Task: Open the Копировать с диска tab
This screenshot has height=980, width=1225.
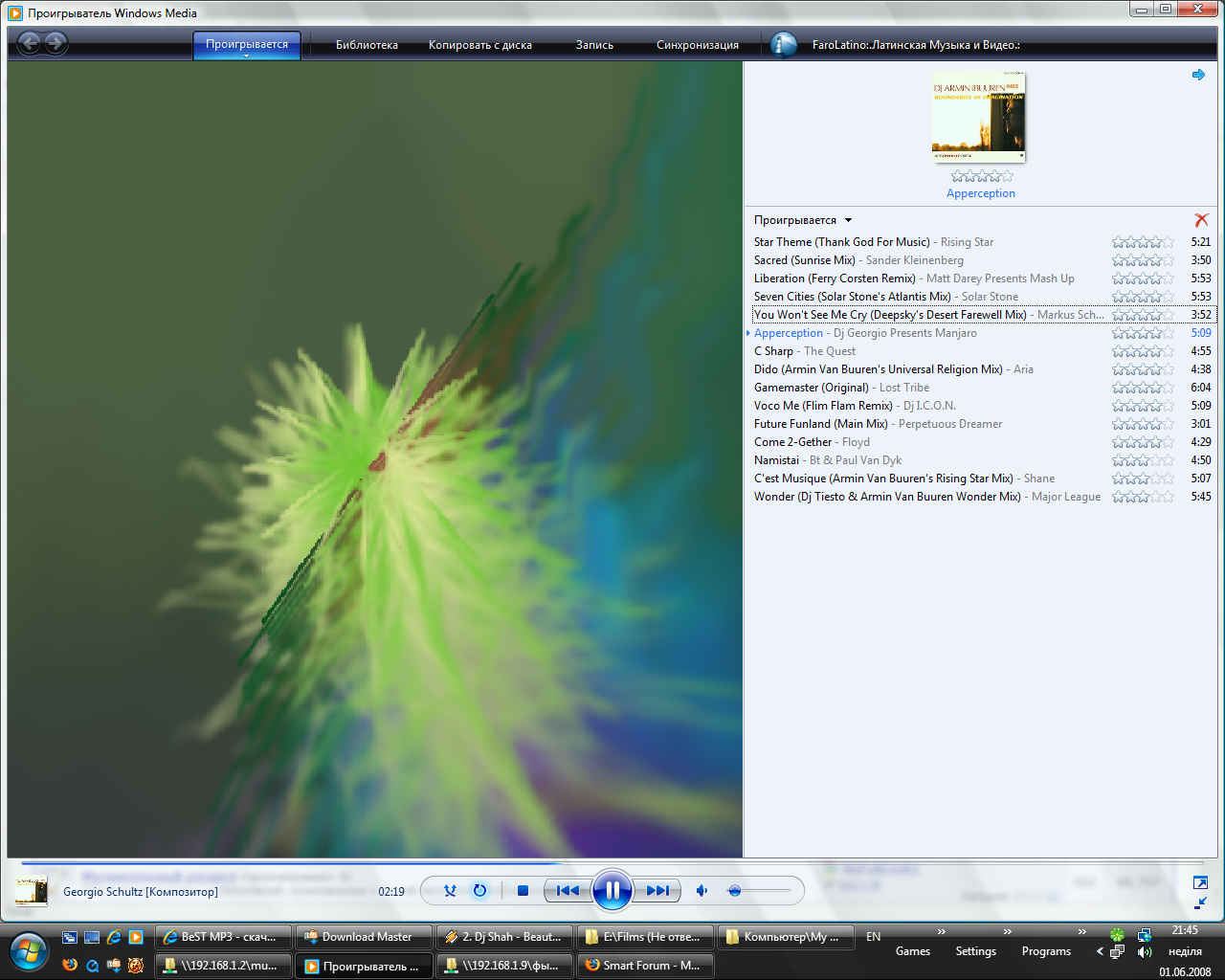Action: pos(480,45)
